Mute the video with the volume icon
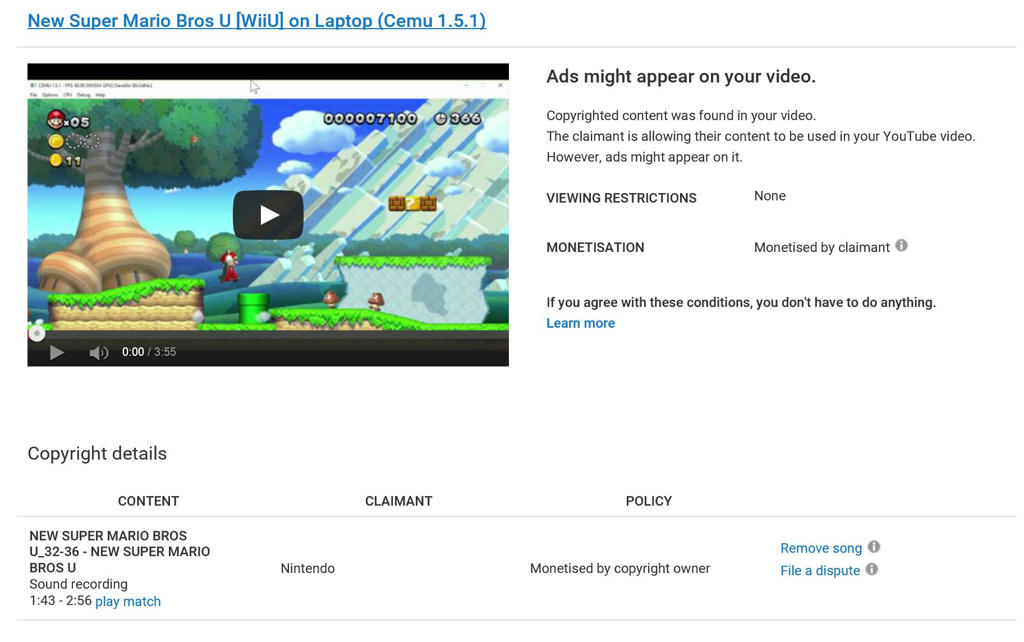1024x642 pixels. point(97,352)
